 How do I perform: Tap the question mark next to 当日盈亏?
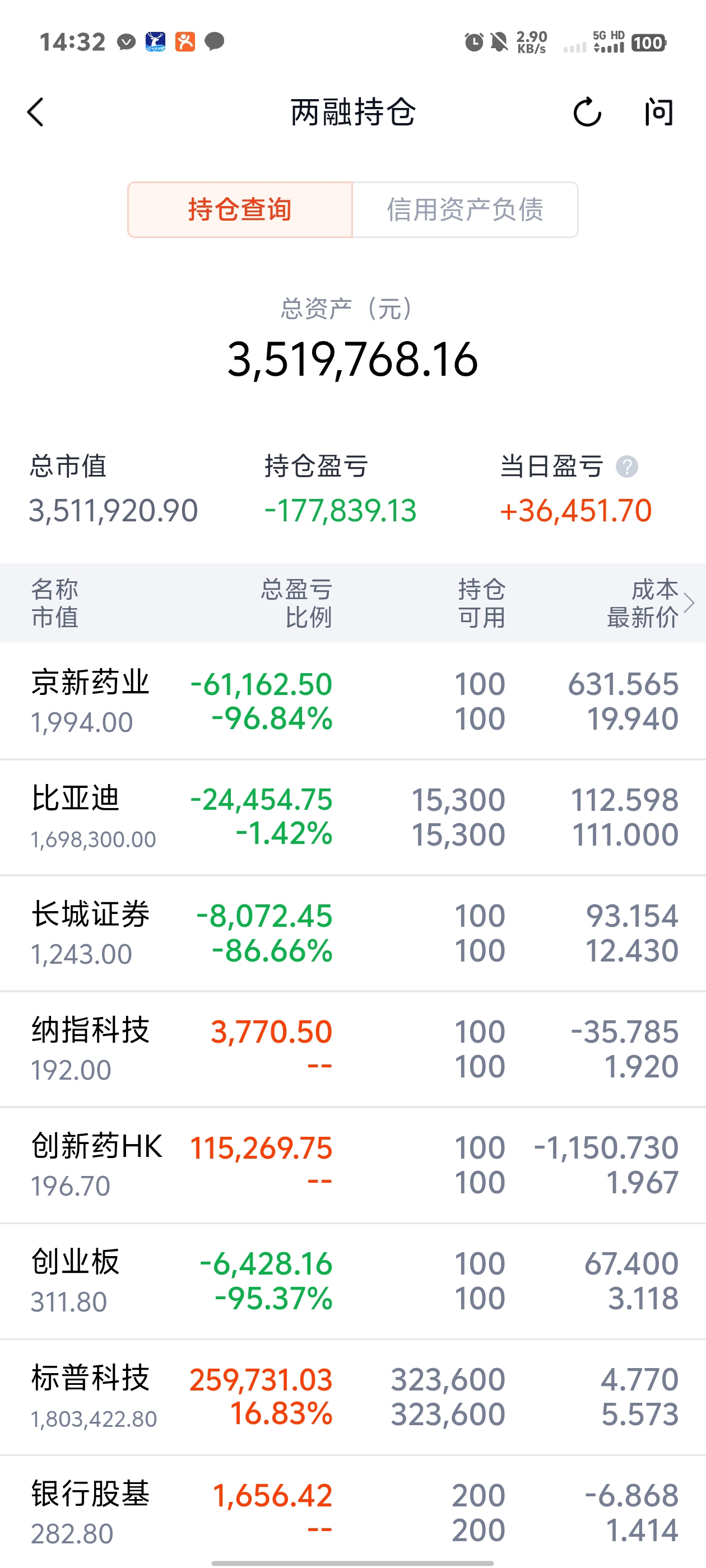627,467
